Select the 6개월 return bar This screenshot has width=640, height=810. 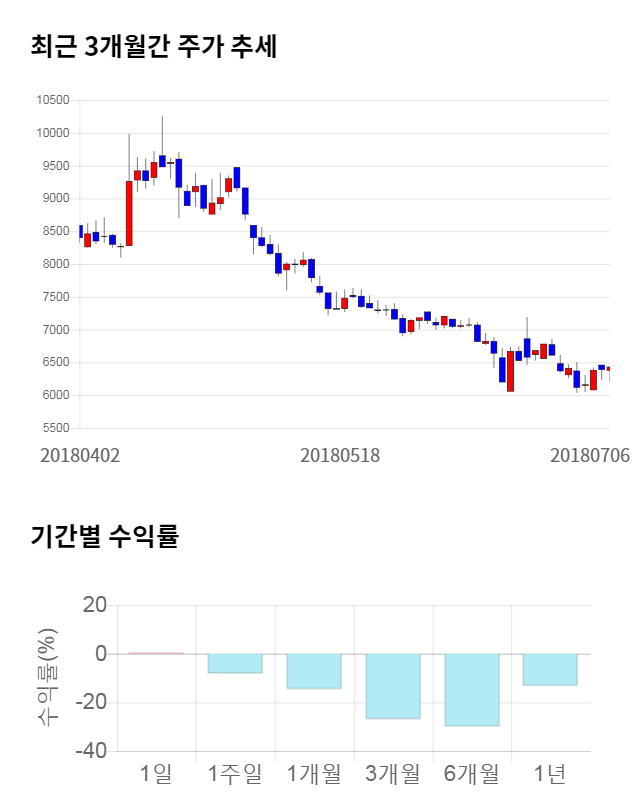pos(472,689)
